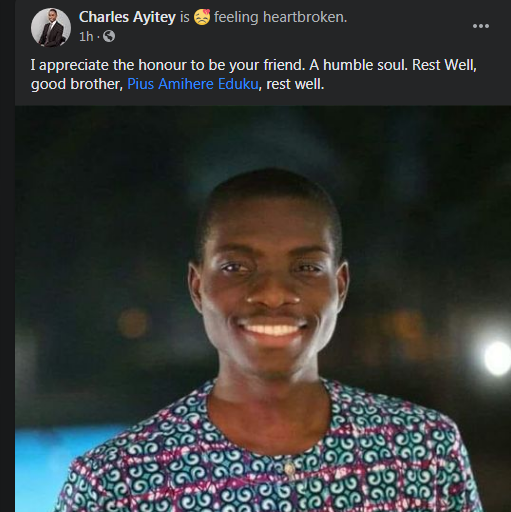Viewport: 511px width, 512px height.
Task: Click the globe public audience icon
Action: (109, 36)
